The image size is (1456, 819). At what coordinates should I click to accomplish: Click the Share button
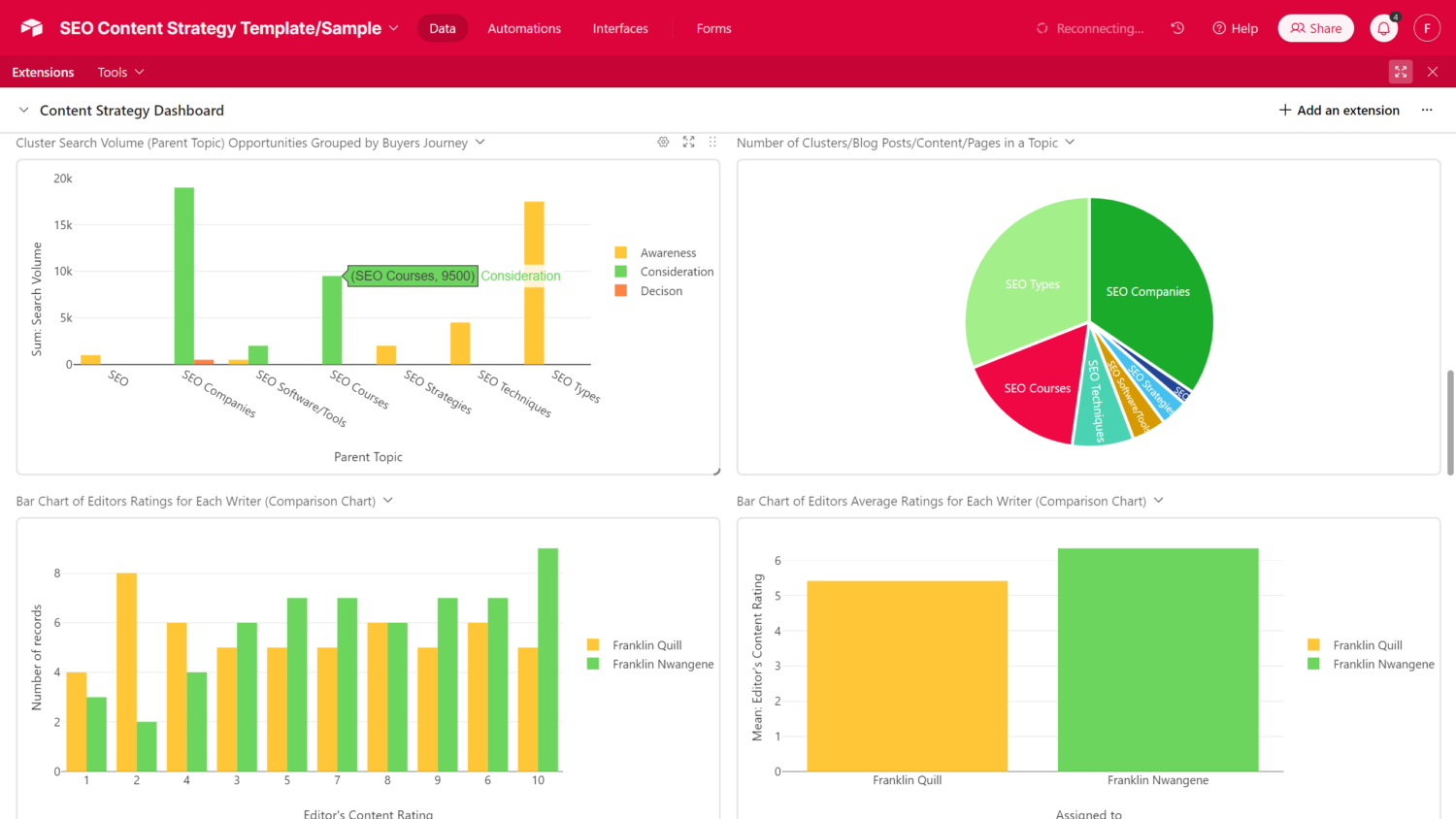point(1315,28)
